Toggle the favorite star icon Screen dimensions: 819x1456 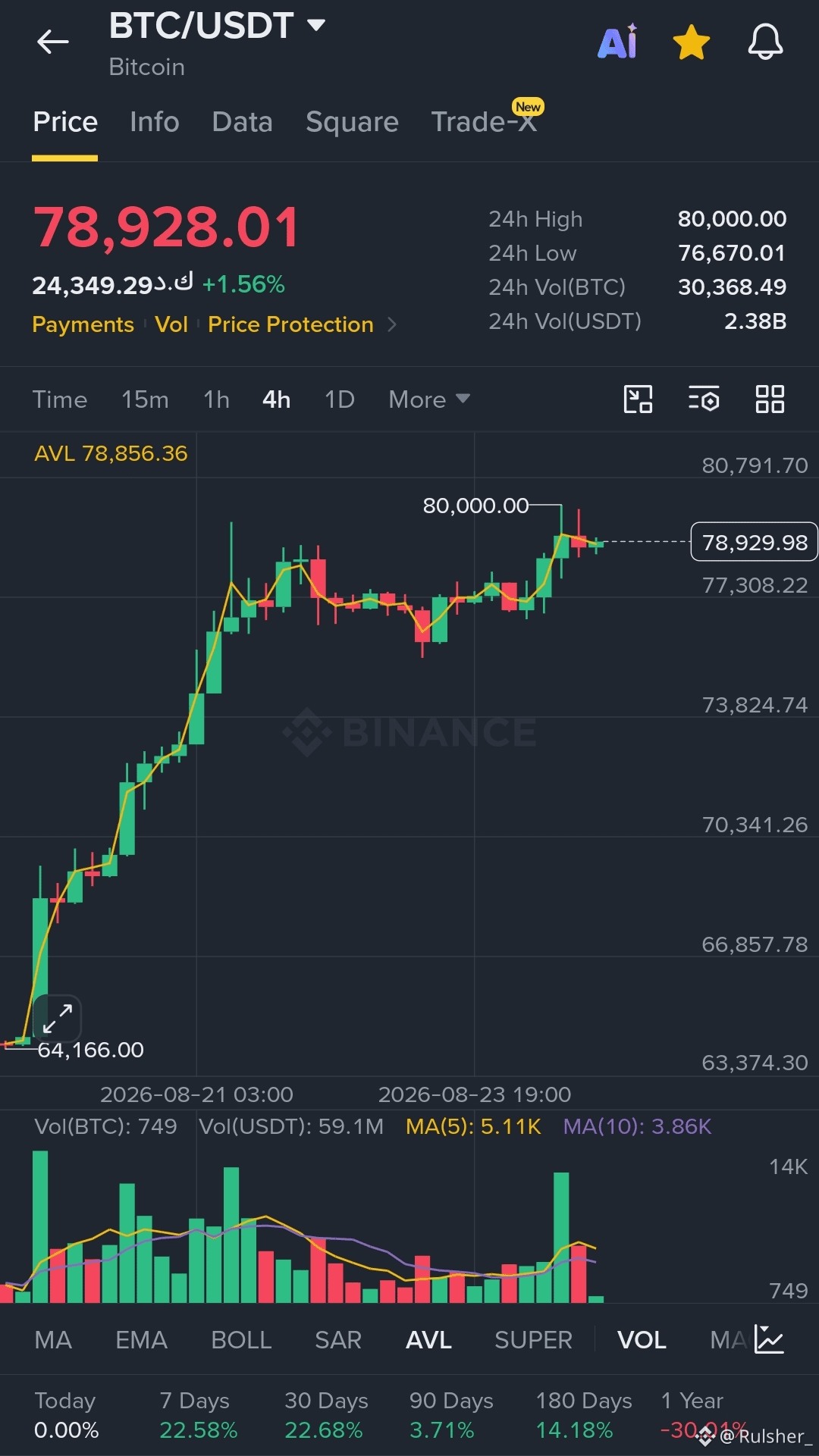click(692, 42)
